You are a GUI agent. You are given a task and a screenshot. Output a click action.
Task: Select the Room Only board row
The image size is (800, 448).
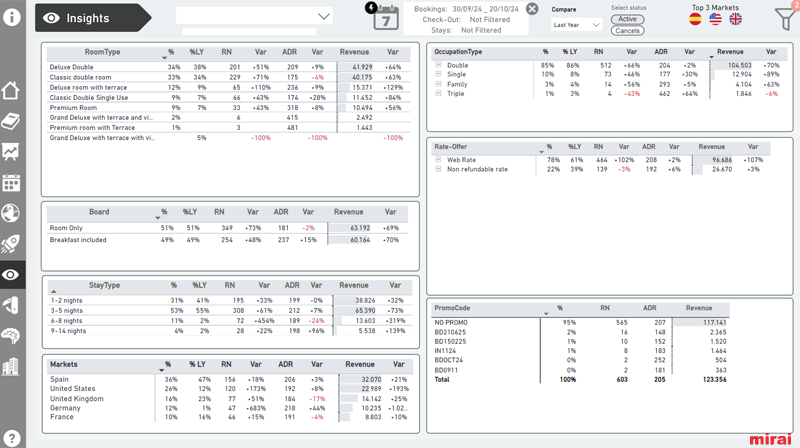[228, 228]
